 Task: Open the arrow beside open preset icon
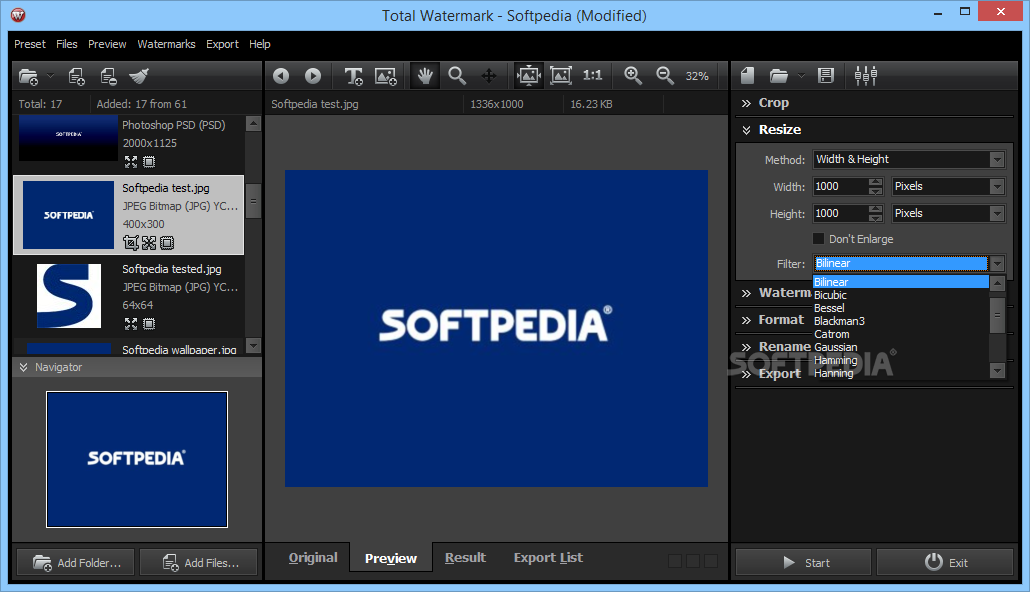coord(801,76)
